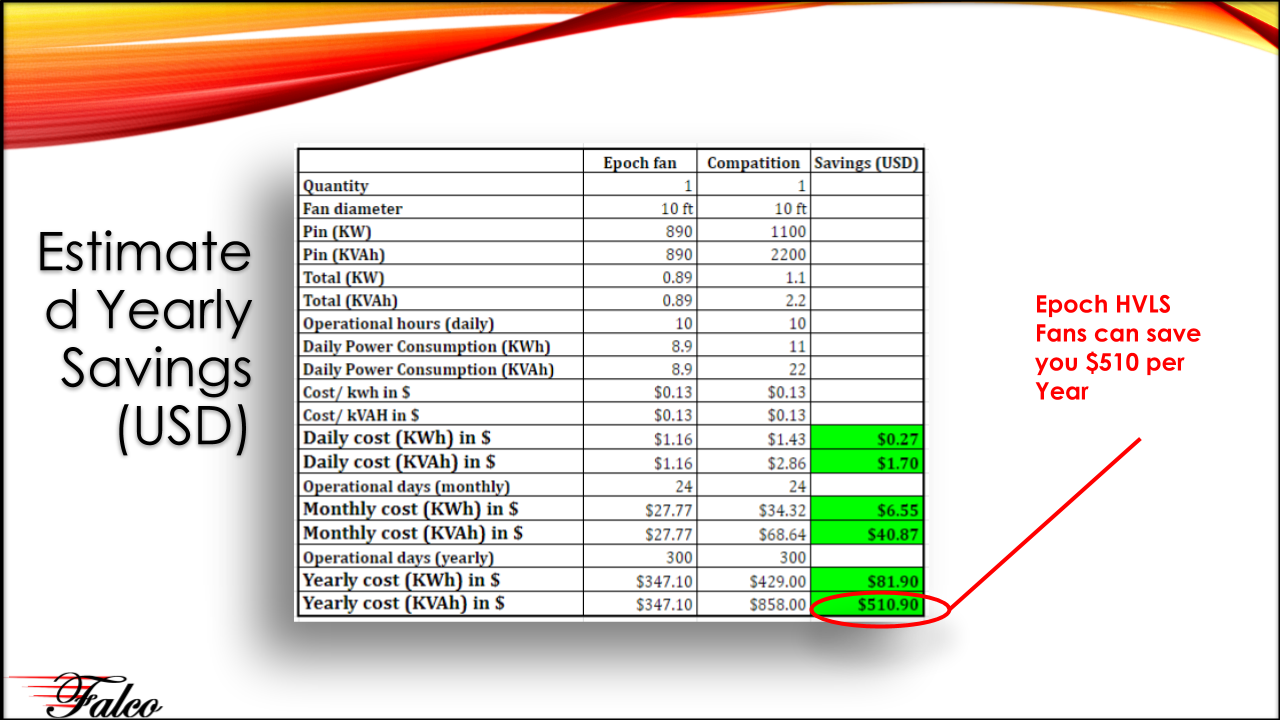
Task: Select the green $1.70 savings cell
Action: pos(867,462)
